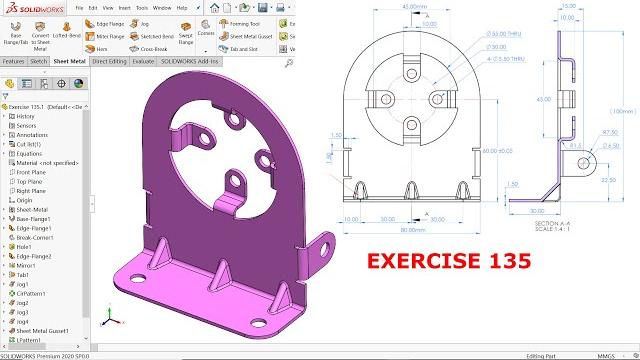Select Convert to Sheet Metal tool
This screenshot has height=360, width=640.
[40, 36]
